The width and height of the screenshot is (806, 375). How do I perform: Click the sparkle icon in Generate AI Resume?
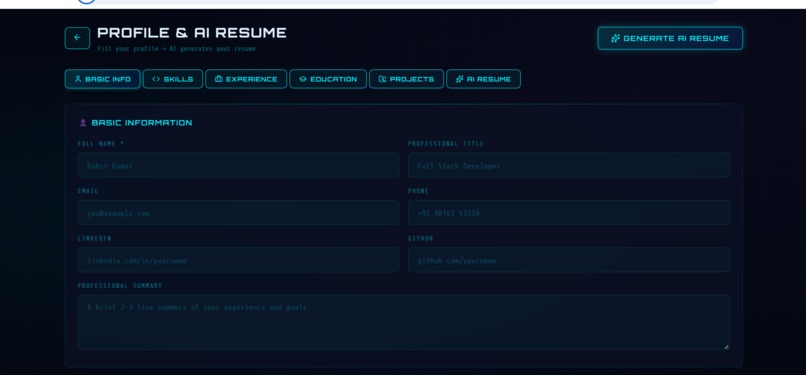pyautogui.click(x=615, y=39)
